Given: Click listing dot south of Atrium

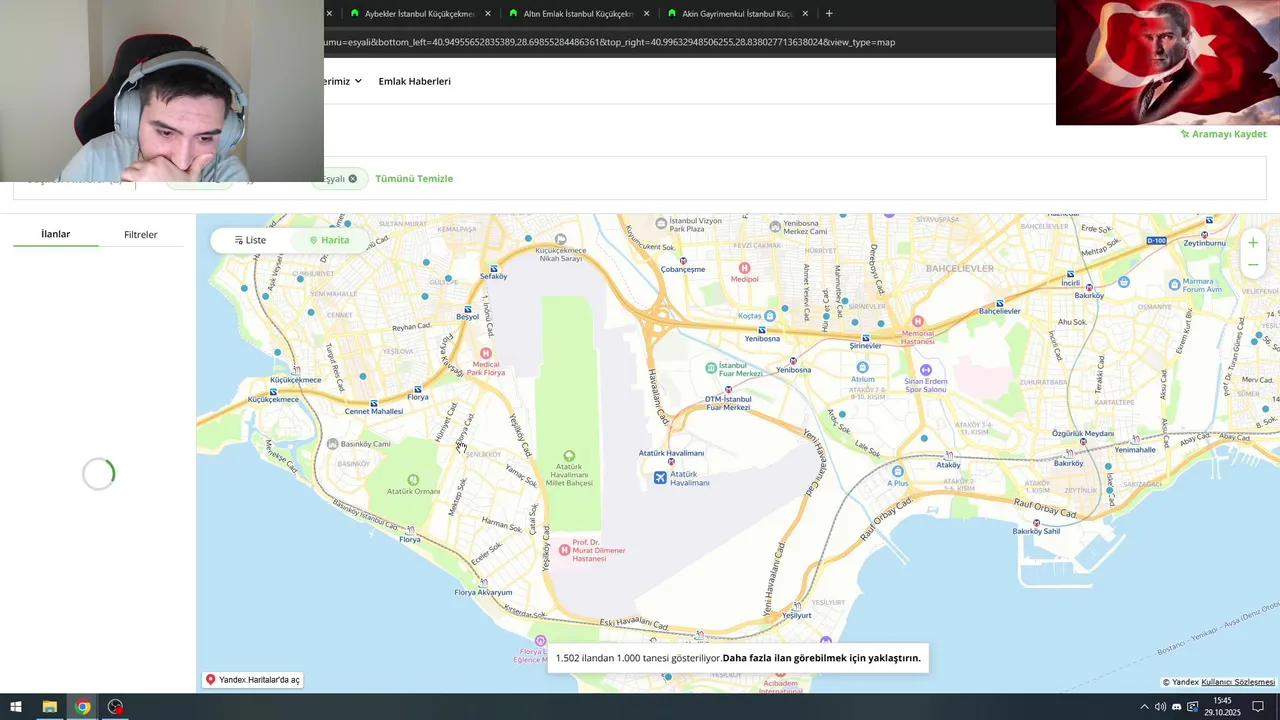Looking at the screenshot, I should pyautogui.click(x=843, y=413).
